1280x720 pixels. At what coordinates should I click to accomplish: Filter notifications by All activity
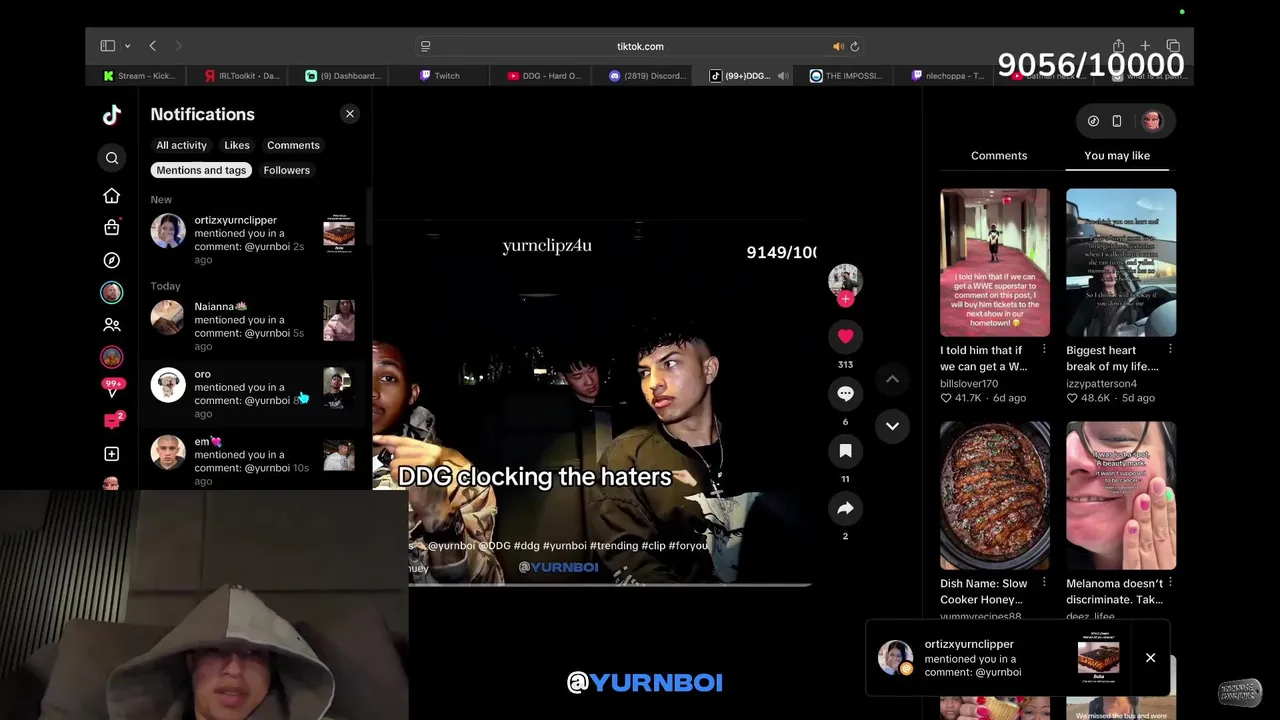click(x=181, y=145)
